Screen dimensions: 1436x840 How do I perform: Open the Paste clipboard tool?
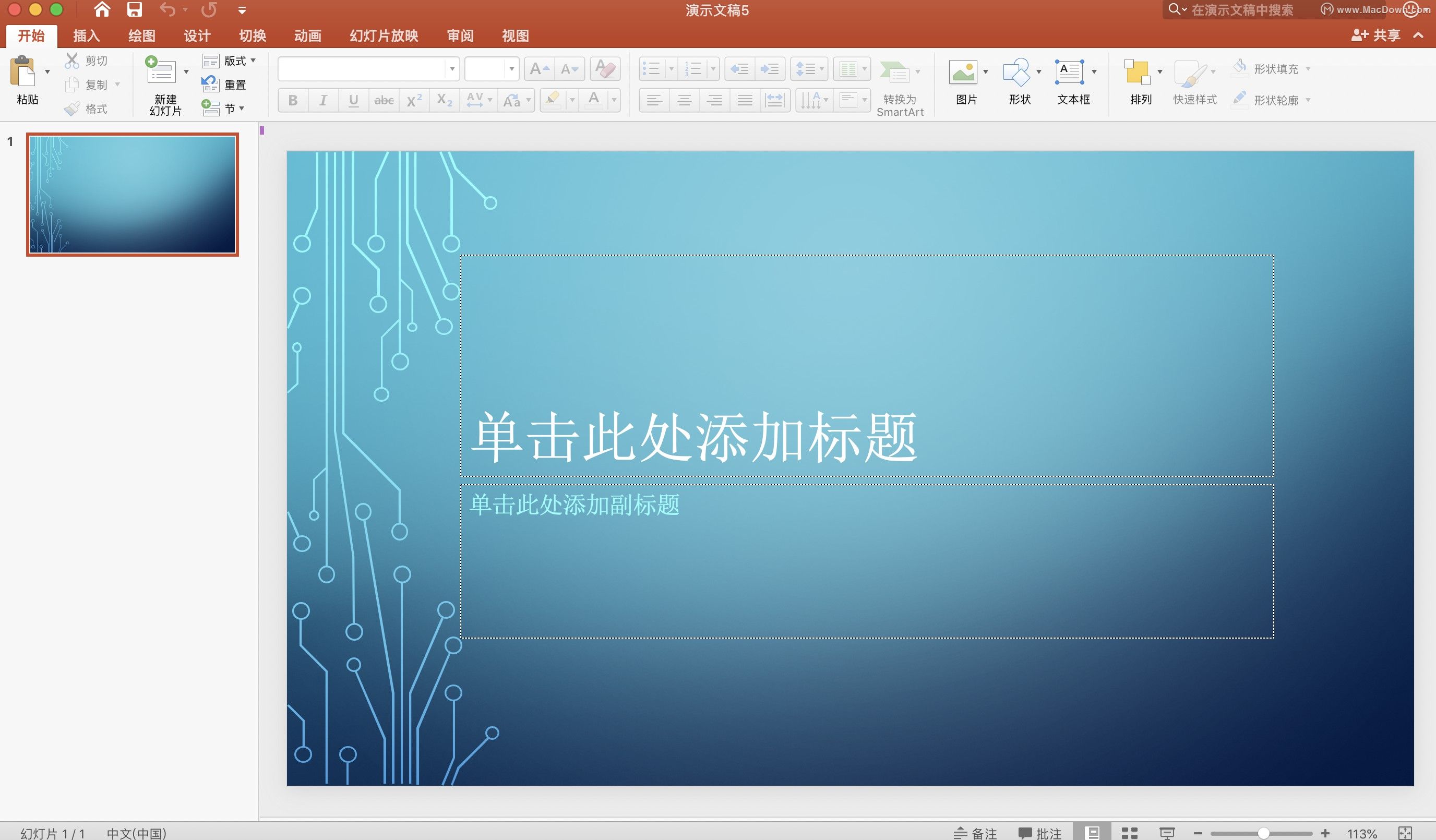[23, 72]
